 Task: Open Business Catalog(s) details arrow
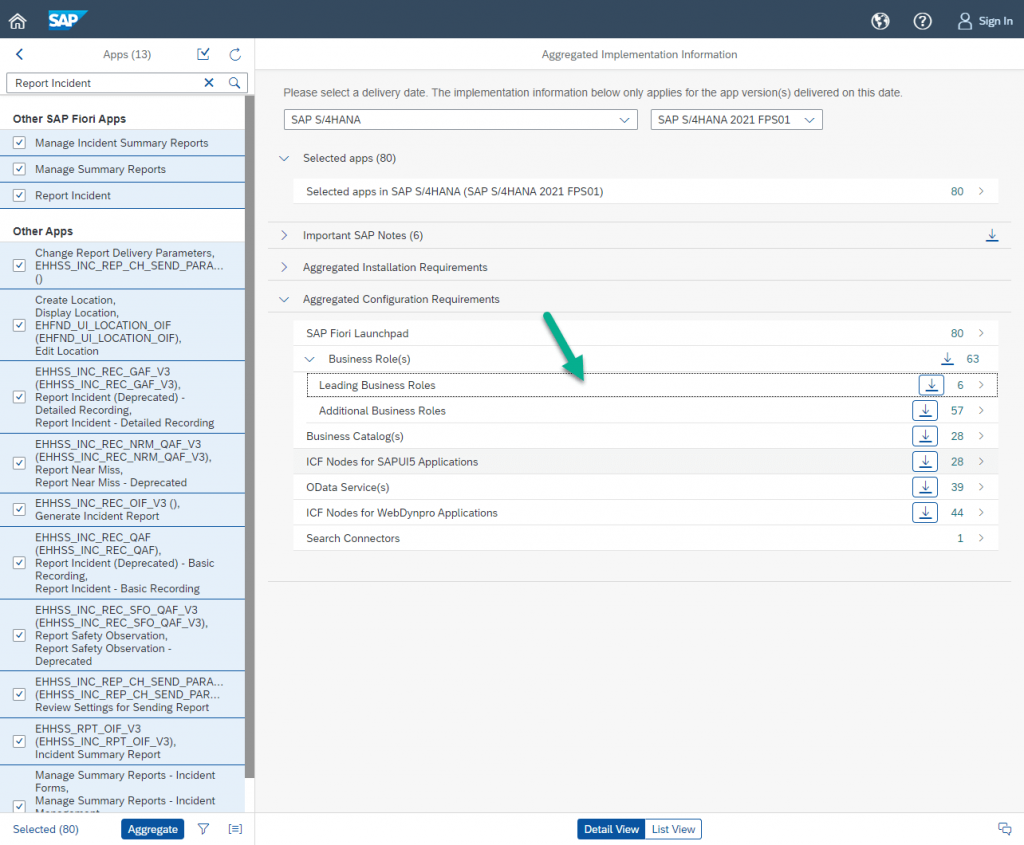point(981,436)
